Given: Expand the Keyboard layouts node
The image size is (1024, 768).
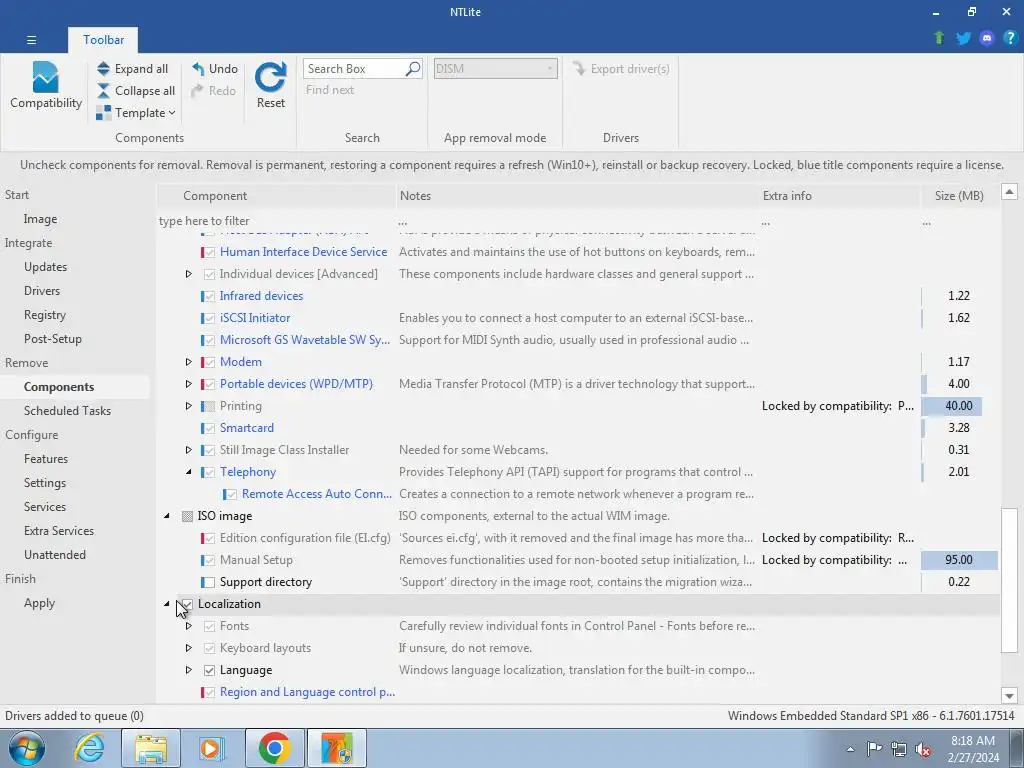Looking at the screenshot, I should [x=188, y=648].
